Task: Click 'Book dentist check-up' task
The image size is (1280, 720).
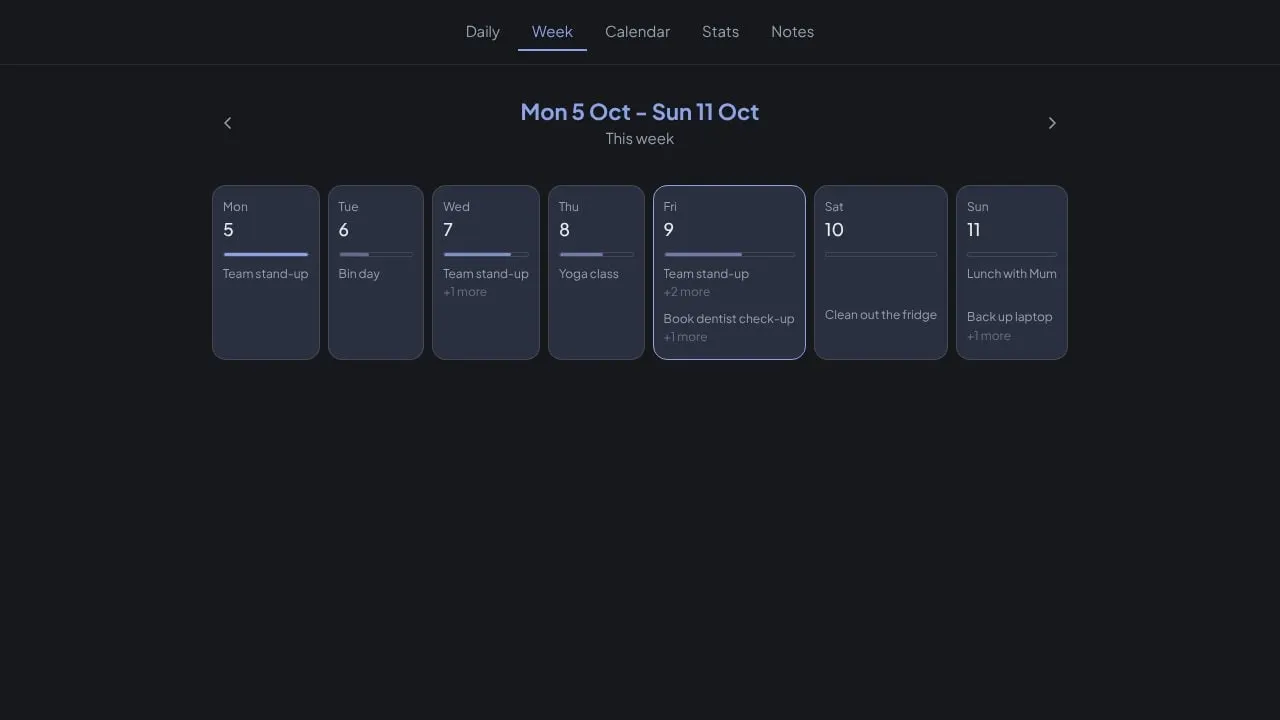Action: 729,319
